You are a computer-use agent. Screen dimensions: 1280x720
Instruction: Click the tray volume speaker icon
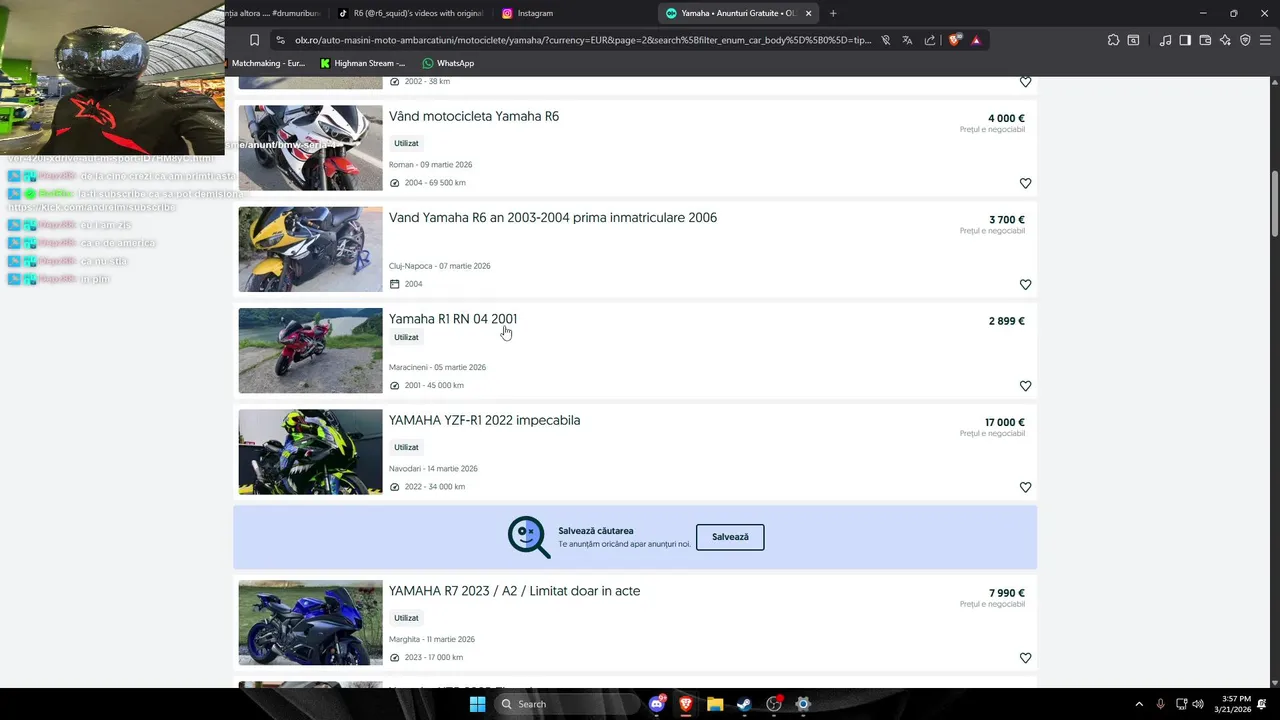[1198, 704]
